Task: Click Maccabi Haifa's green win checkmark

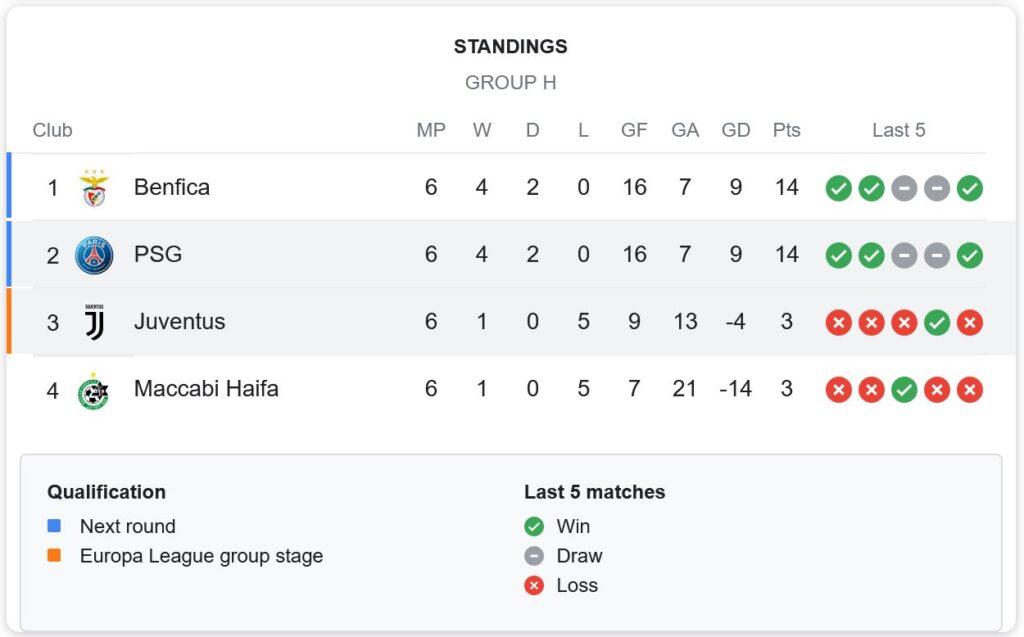Action: tap(904, 390)
